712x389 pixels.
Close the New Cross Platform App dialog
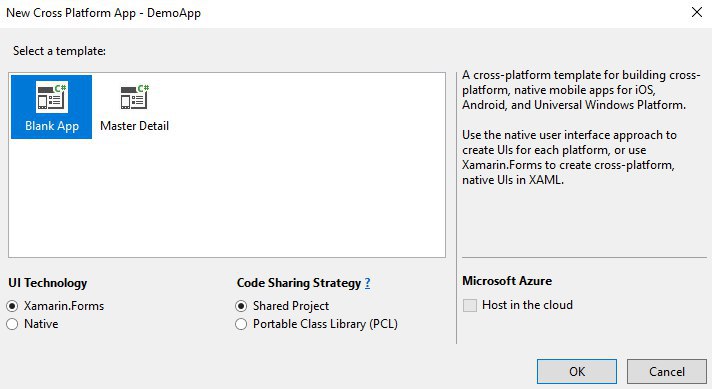[x=697, y=12]
